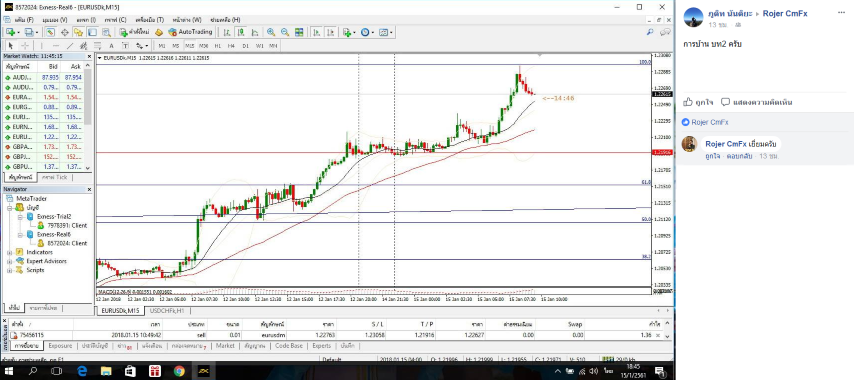The image size is (854, 380).
Task: Select the Fibonacci retracement tool
Action: click(97, 46)
